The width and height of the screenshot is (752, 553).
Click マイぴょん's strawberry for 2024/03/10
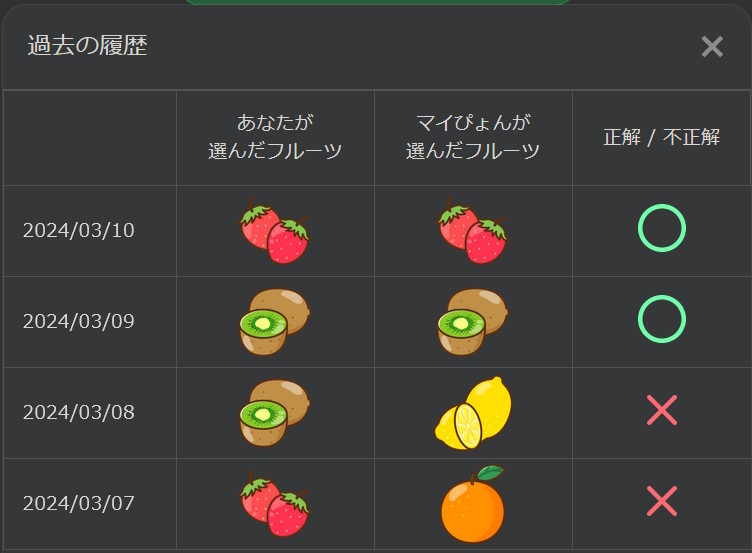[473, 231]
